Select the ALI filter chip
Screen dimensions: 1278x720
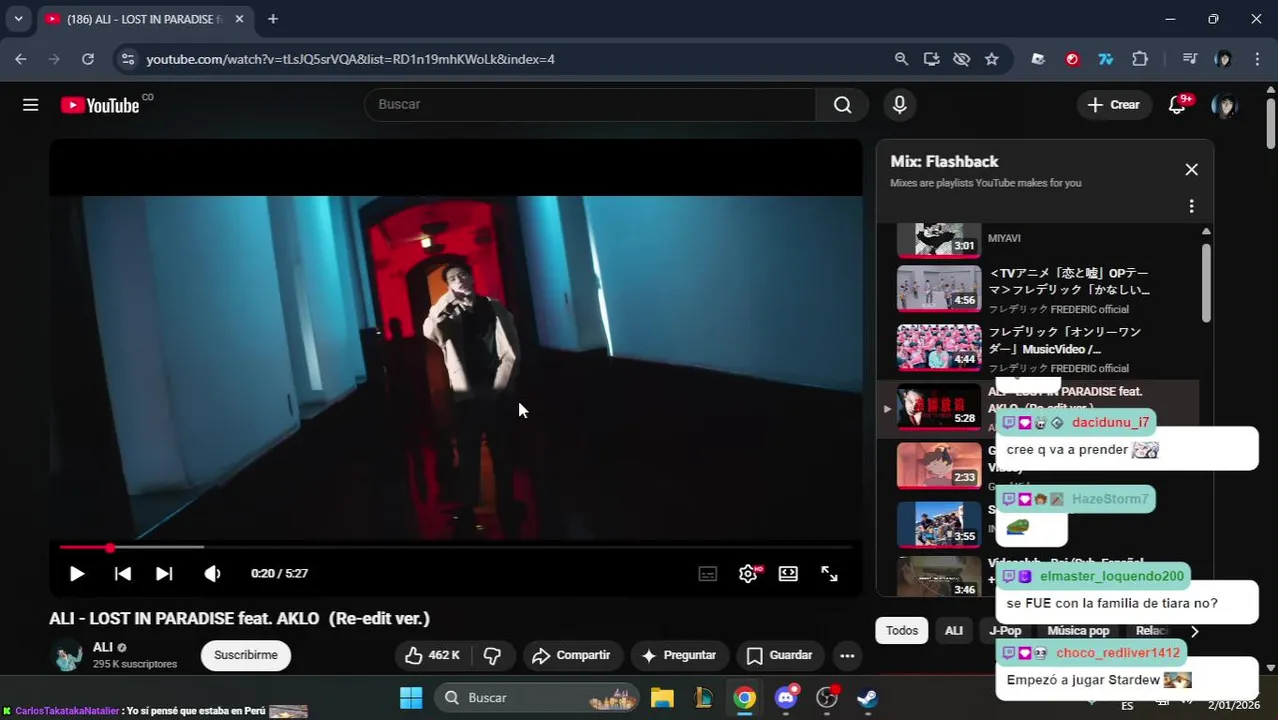point(954,631)
